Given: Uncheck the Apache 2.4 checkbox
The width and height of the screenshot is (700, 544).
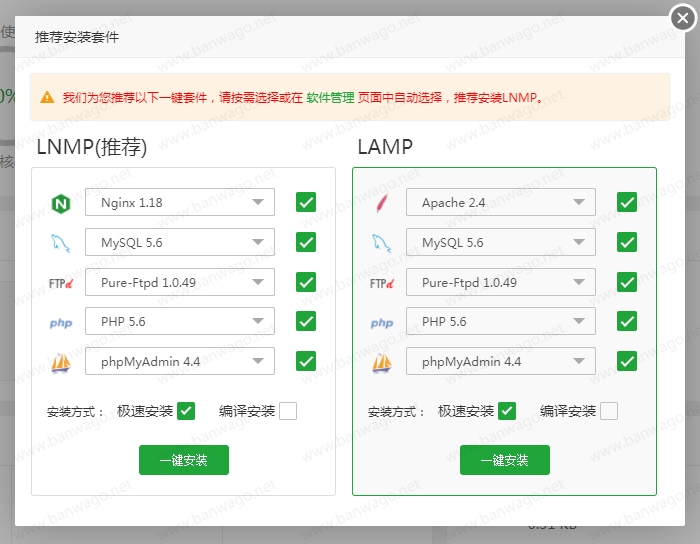Looking at the screenshot, I should pyautogui.click(x=627, y=202).
